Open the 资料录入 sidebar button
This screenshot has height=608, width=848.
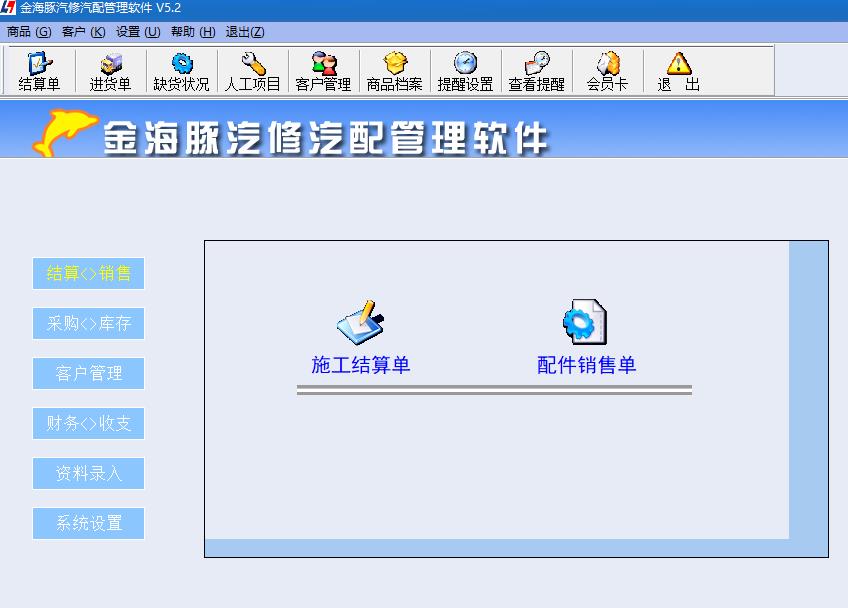coord(89,473)
